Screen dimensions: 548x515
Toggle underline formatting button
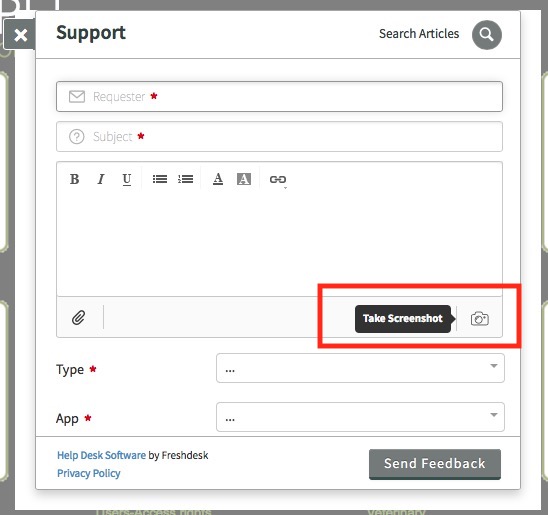pos(127,180)
